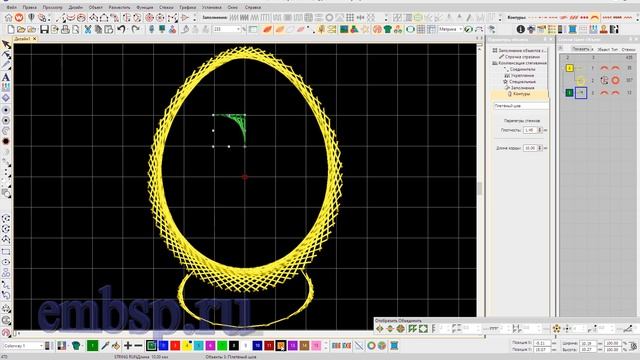Click the Плотность value field

pyautogui.click(x=530, y=130)
